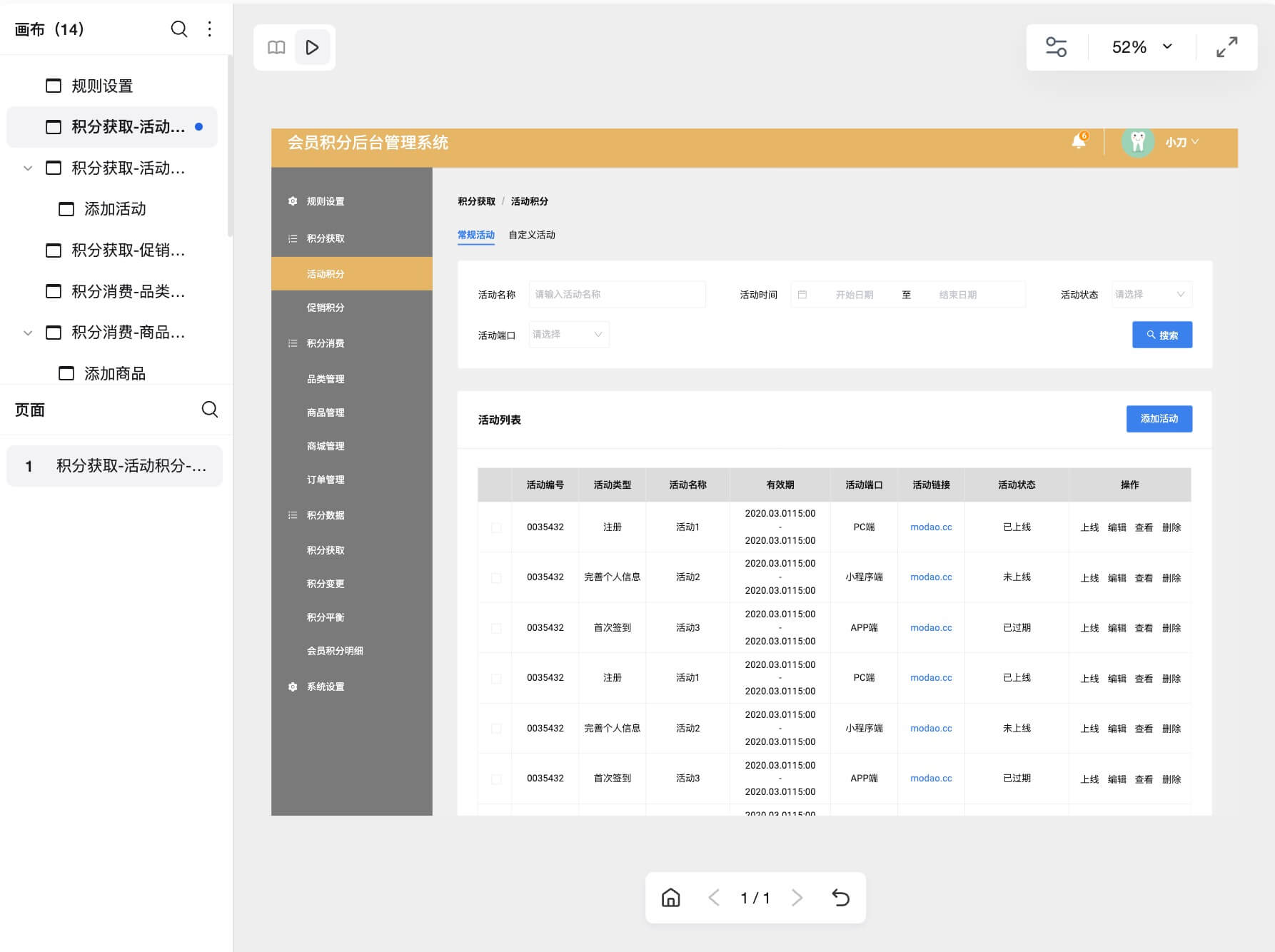Tick the checkbox in the 完善个人信息 row
Screen dimensions: 1275x952
pyautogui.click(x=496, y=577)
